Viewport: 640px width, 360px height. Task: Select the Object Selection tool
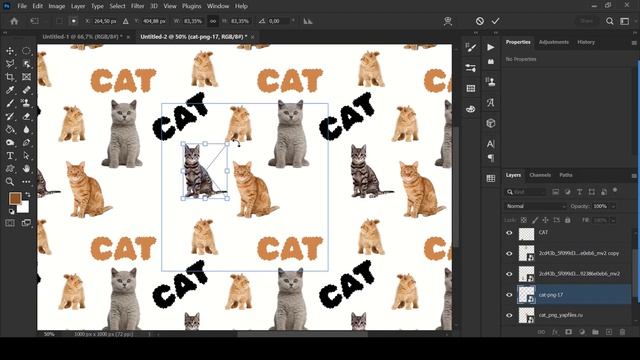[x=26, y=64]
